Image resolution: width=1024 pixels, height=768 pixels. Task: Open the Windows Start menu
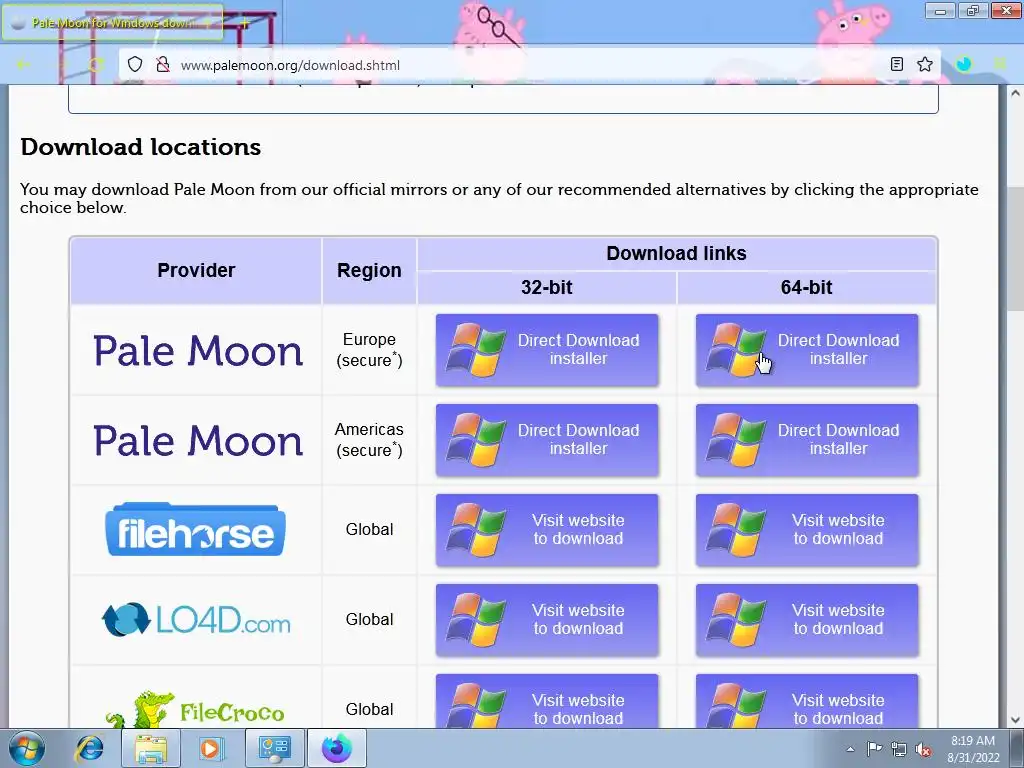point(26,748)
